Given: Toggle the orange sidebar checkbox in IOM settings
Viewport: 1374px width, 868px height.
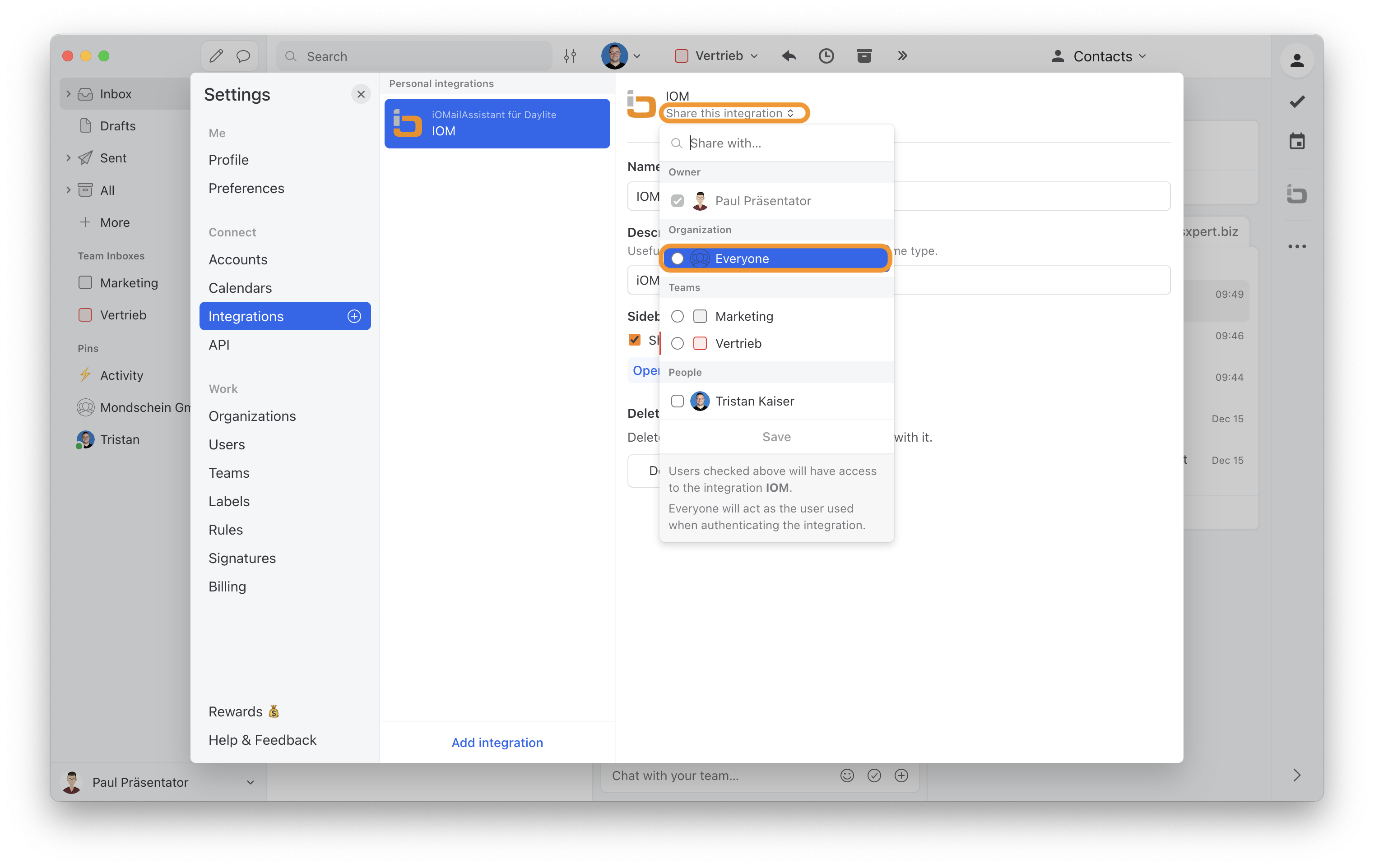Looking at the screenshot, I should click(635, 340).
